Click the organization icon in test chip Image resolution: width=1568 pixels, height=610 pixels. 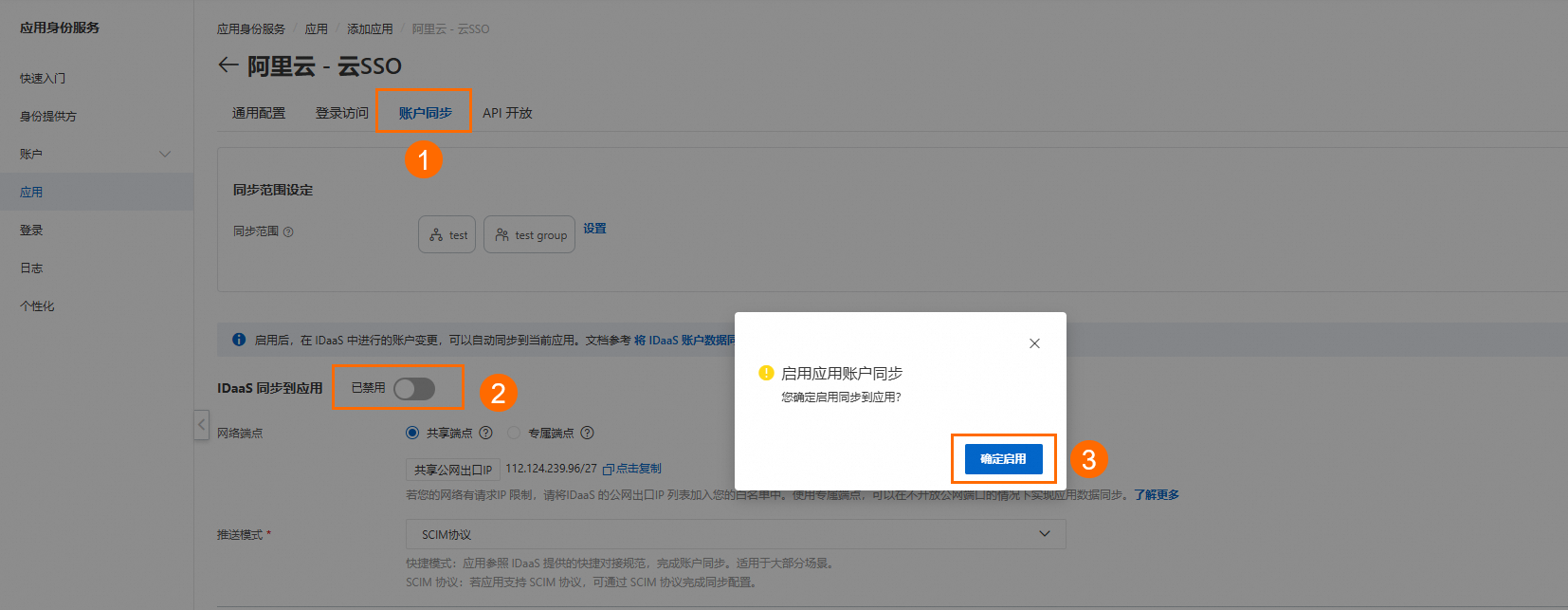tap(436, 234)
